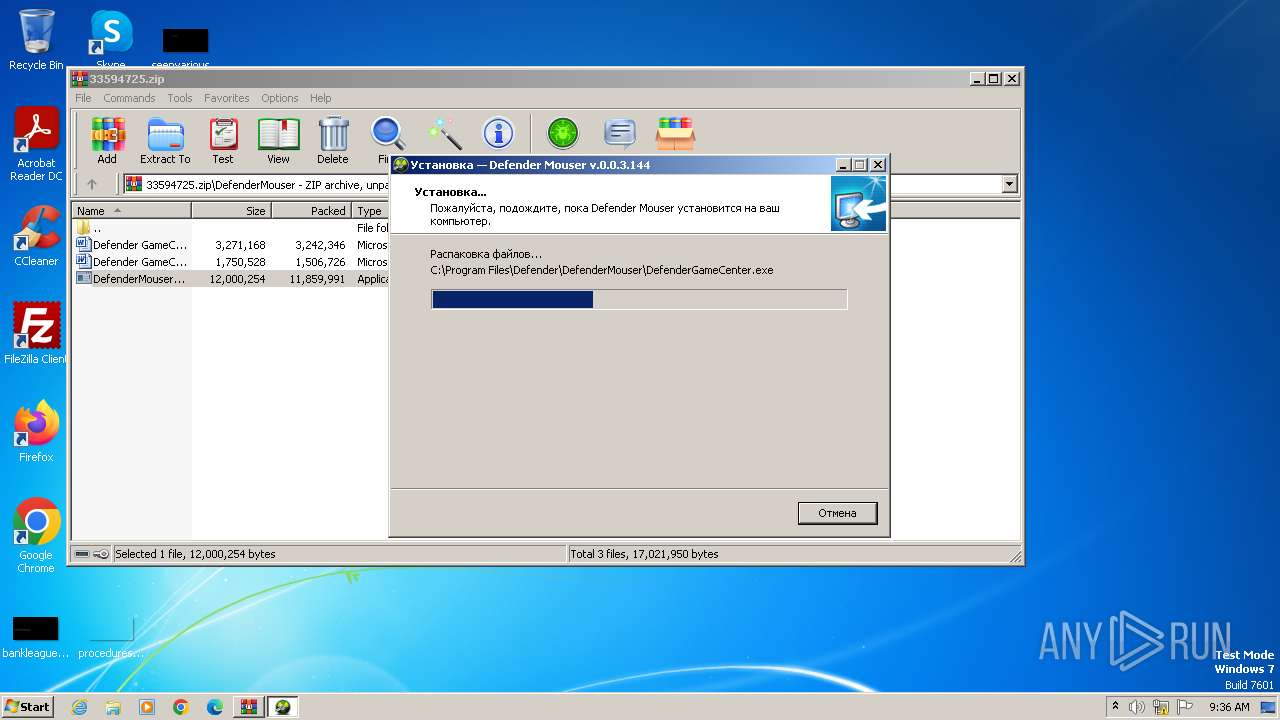The height and width of the screenshot is (720, 1280).
Task: Switch to WinRAR taskbar button
Action: click(x=249, y=707)
